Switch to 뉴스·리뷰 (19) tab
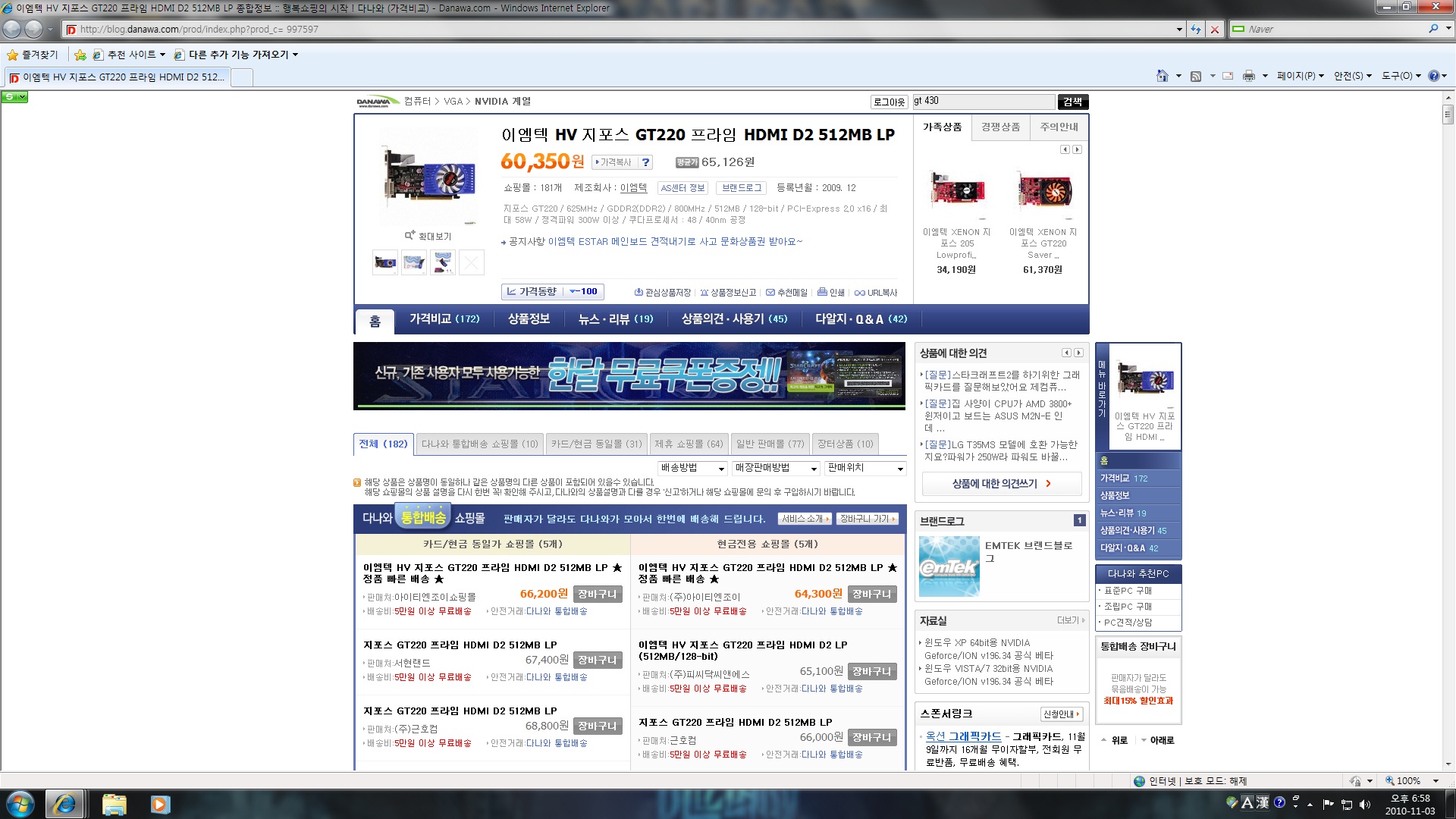Viewport: 1456px width, 819px height. [616, 319]
